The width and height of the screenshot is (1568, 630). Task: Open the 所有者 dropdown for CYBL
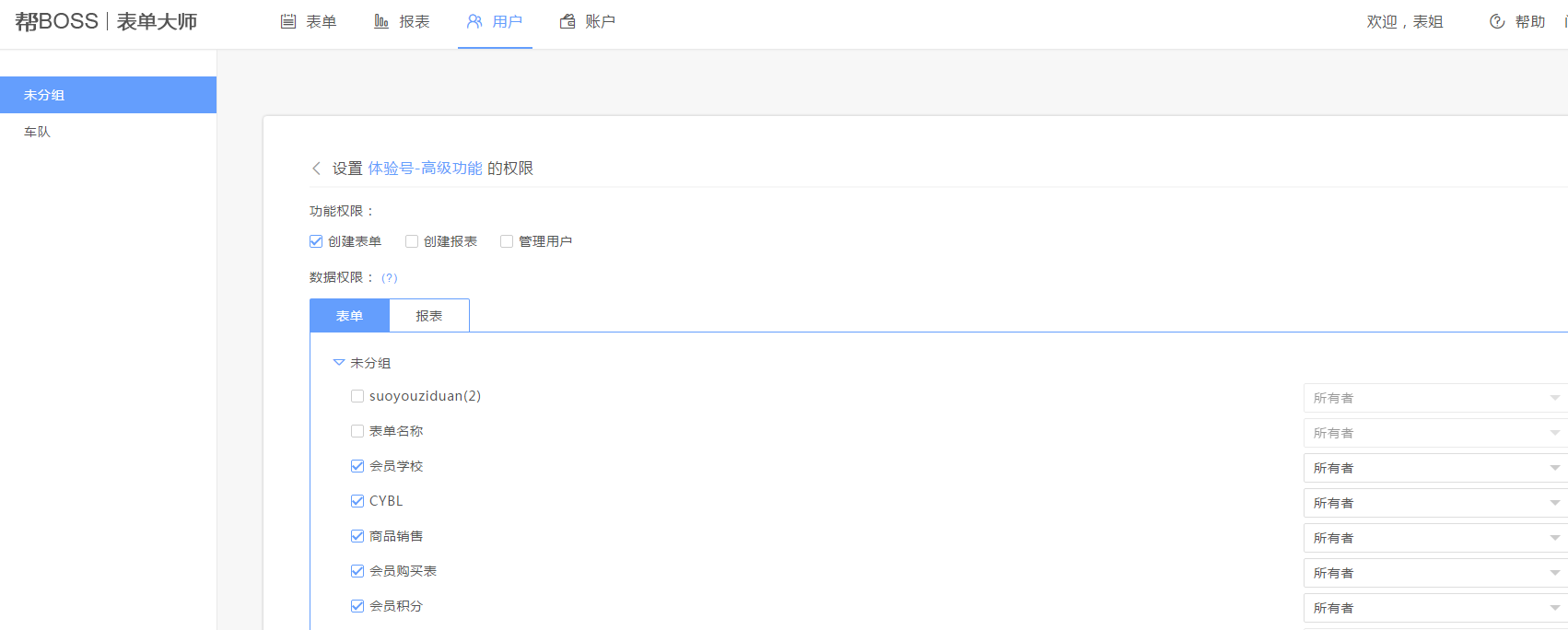pos(1435,503)
